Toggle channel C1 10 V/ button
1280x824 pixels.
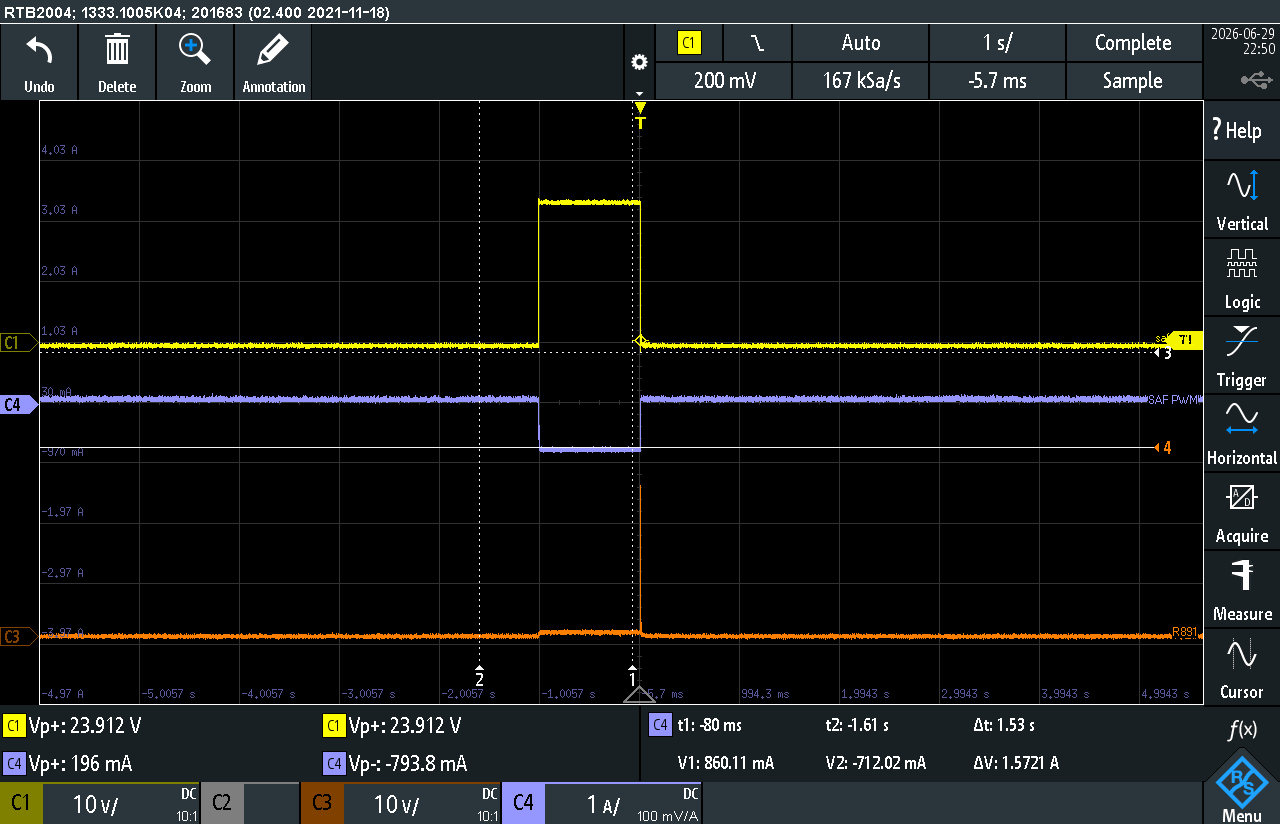tap(100, 803)
